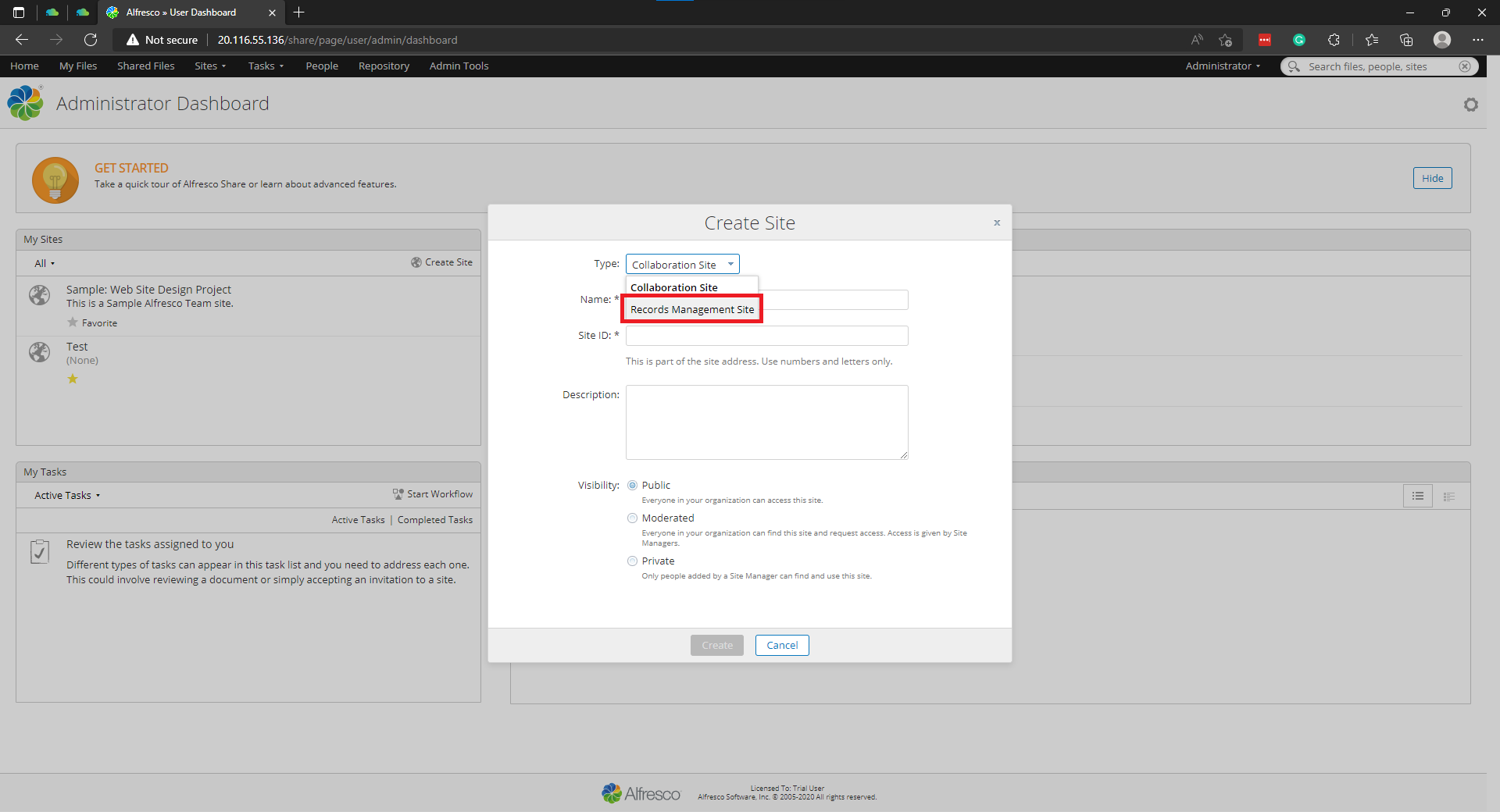The image size is (1500, 812).
Task: Expand the Administrator user menu
Action: (x=1223, y=66)
